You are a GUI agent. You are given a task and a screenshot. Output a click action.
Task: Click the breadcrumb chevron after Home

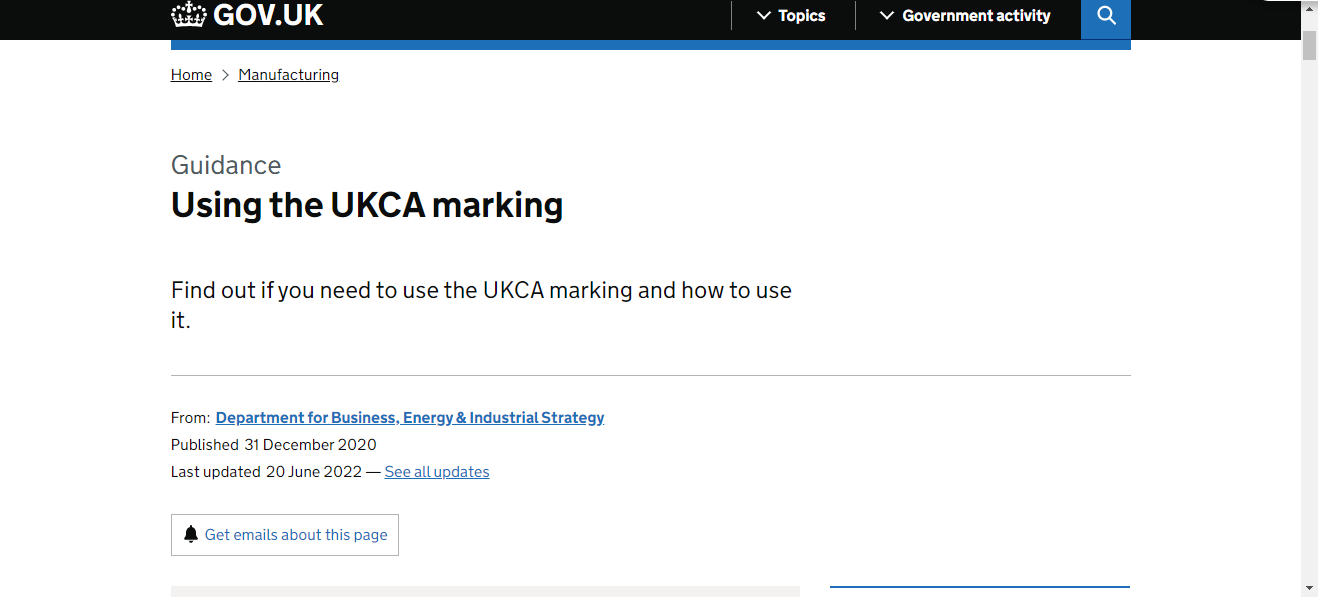[225, 75]
